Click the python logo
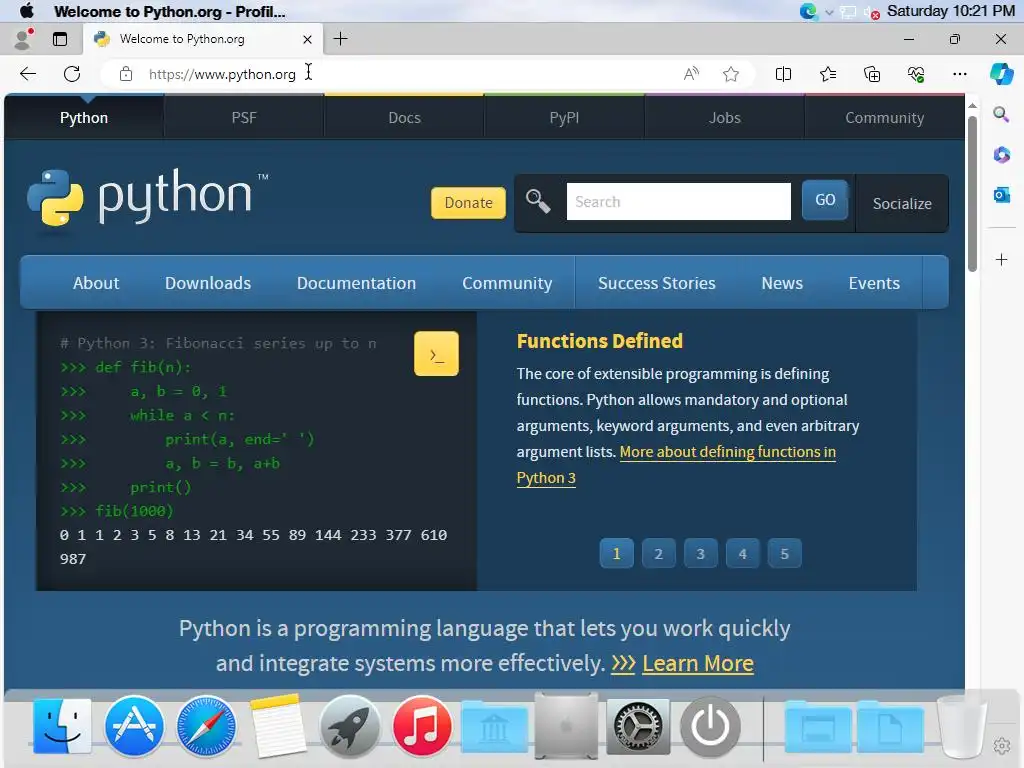 148,197
